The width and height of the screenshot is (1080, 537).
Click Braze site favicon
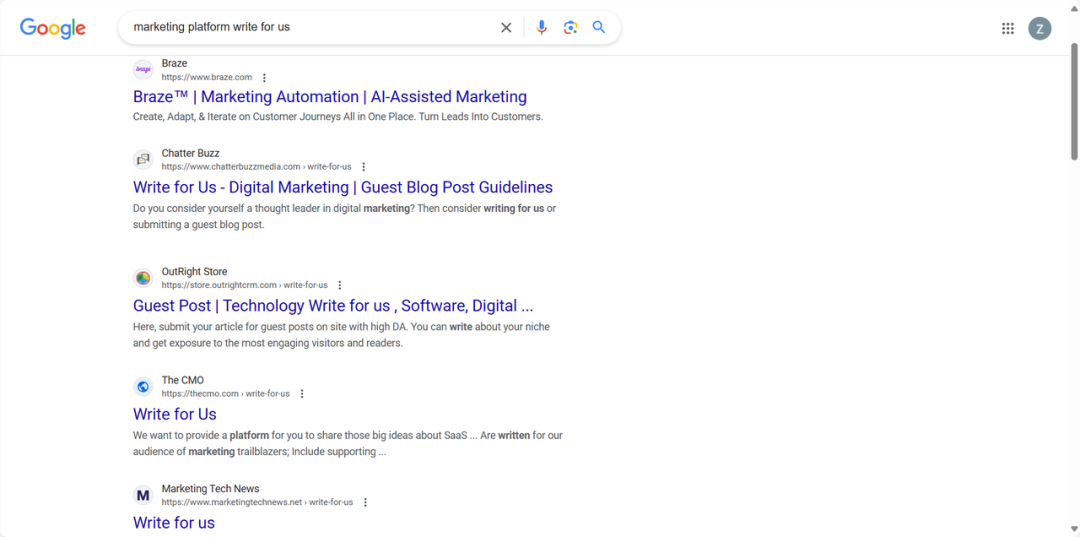(x=143, y=70)
